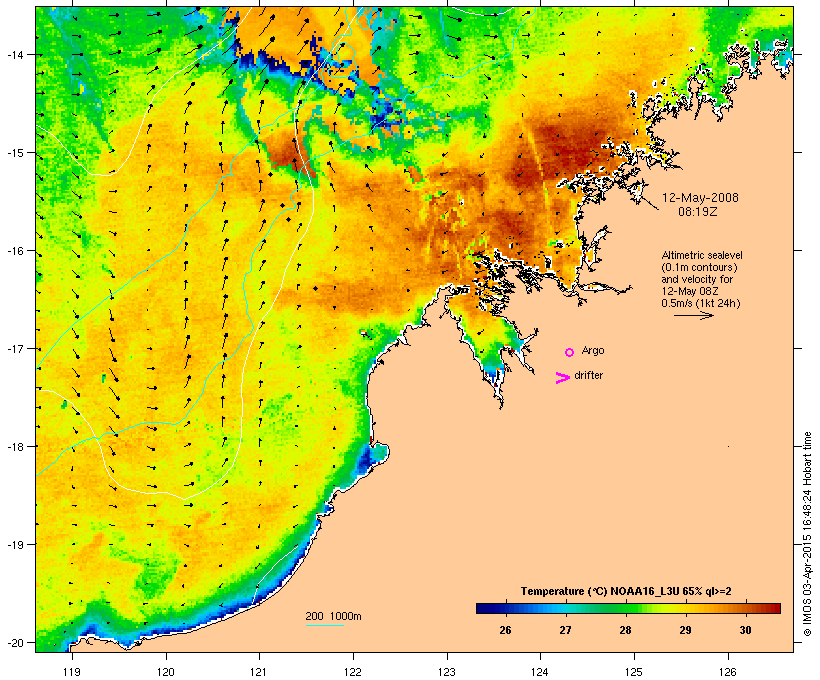Click the magenta drifter arrowhead symbol
Screen dimensions: 820x680
click(x=563, y=378)
